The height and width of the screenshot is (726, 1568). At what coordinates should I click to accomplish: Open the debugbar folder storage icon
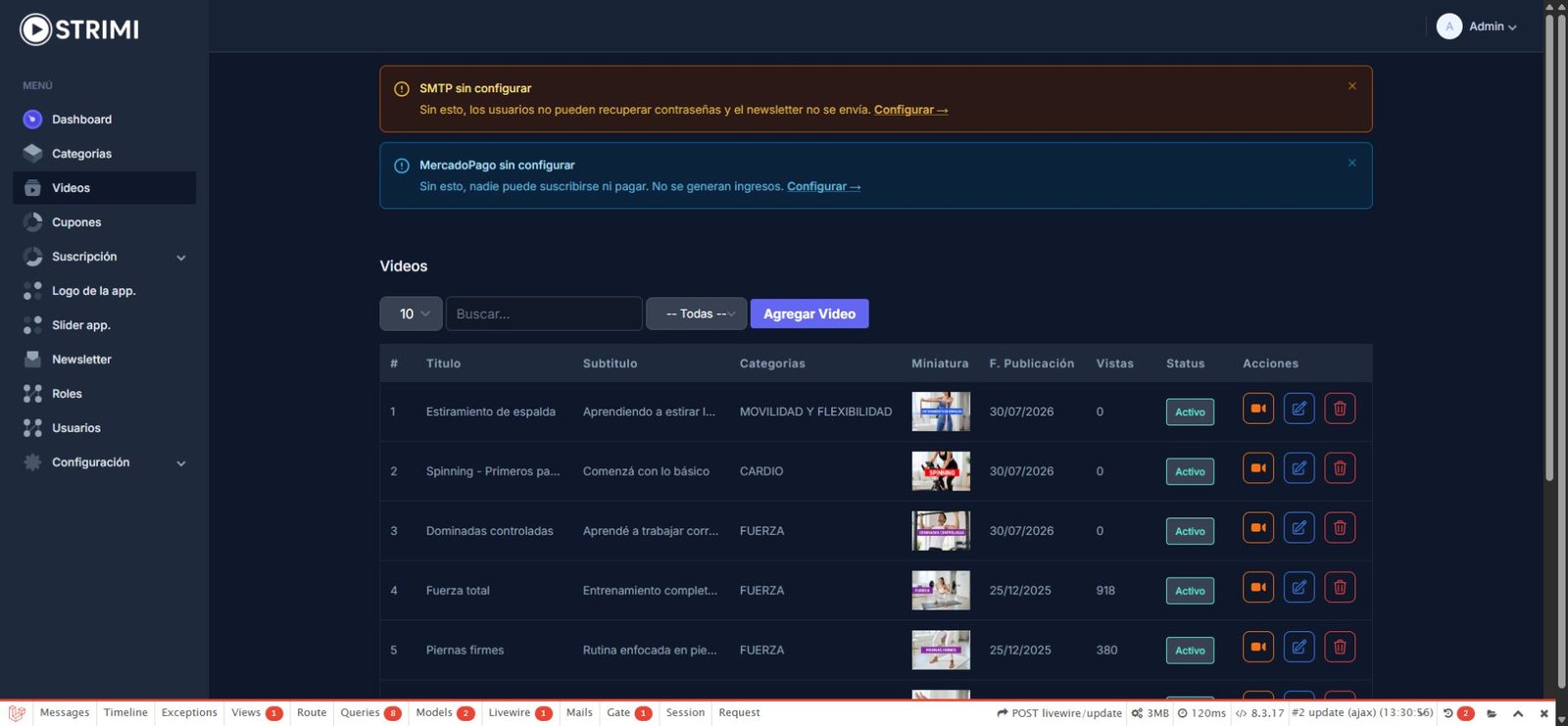(x=1492, y=713)
